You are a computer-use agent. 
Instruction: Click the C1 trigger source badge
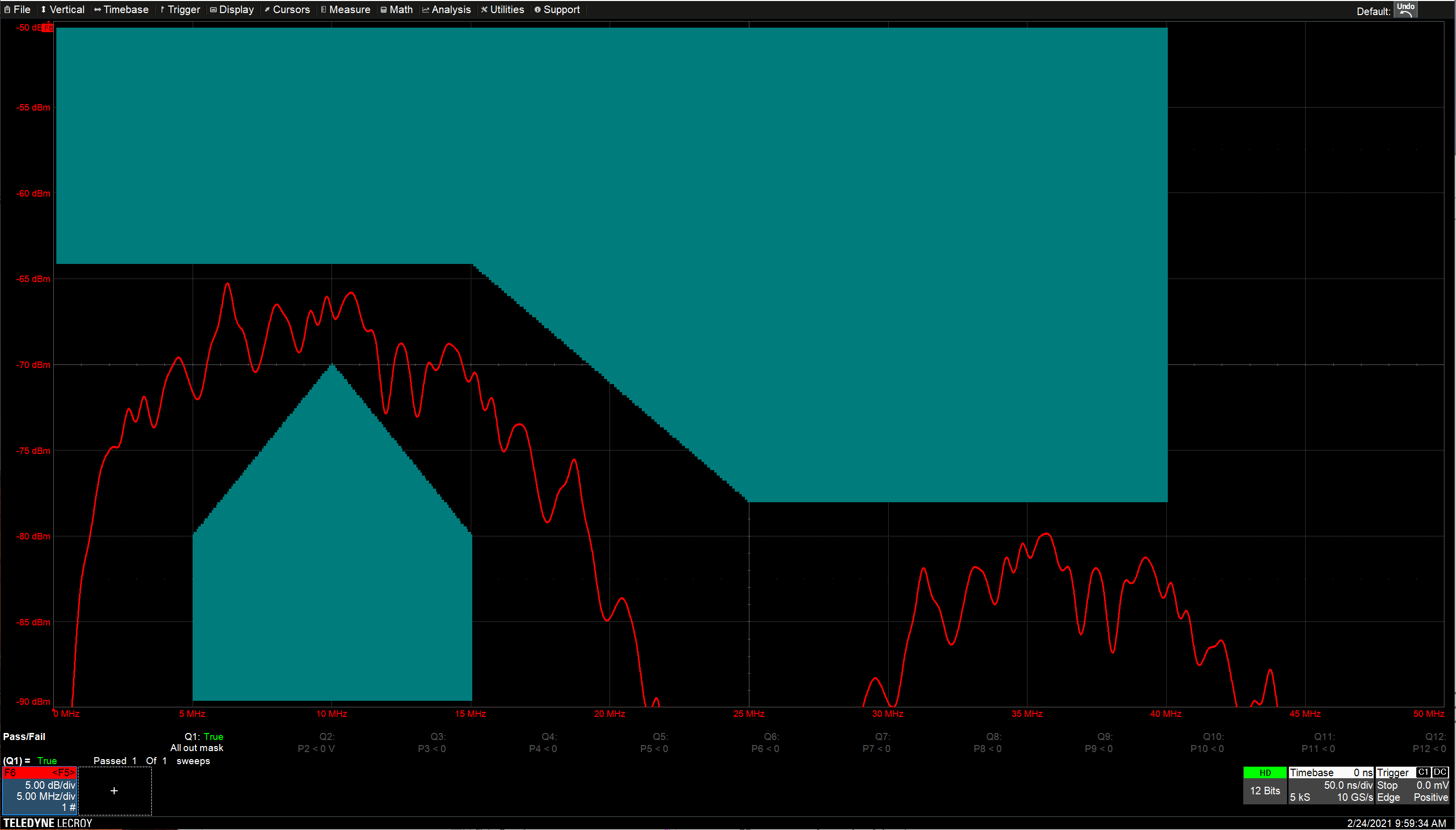coord(1423,772)
